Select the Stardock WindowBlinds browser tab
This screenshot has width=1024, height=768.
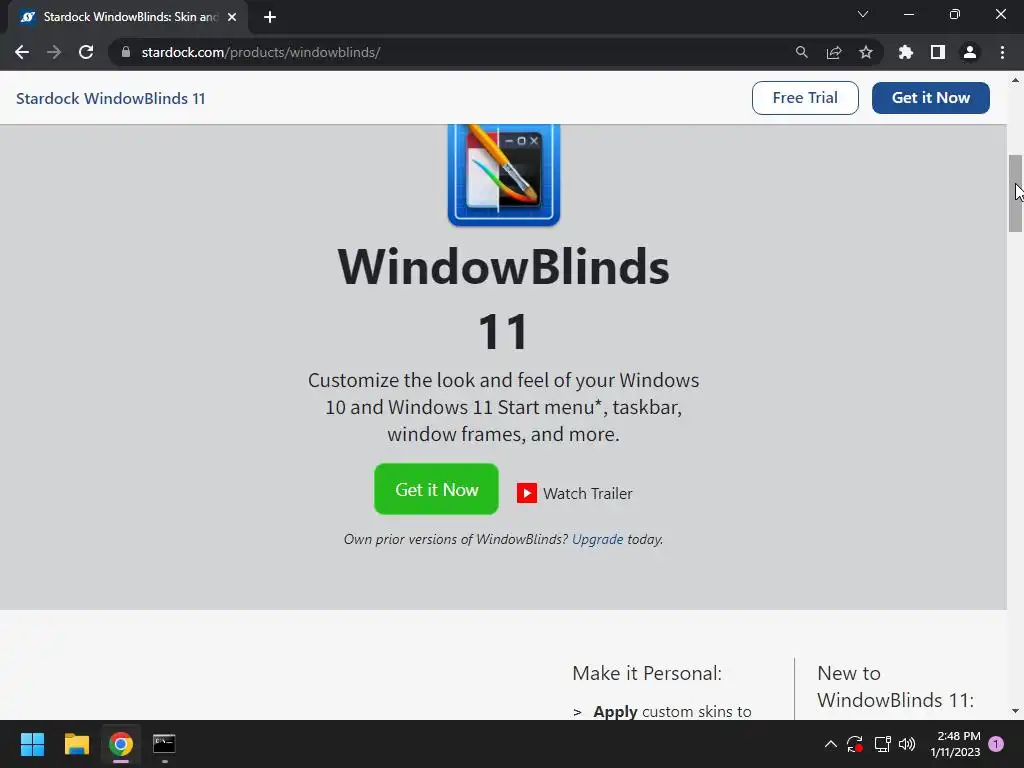pyautogui.click(x=128, y=17)
